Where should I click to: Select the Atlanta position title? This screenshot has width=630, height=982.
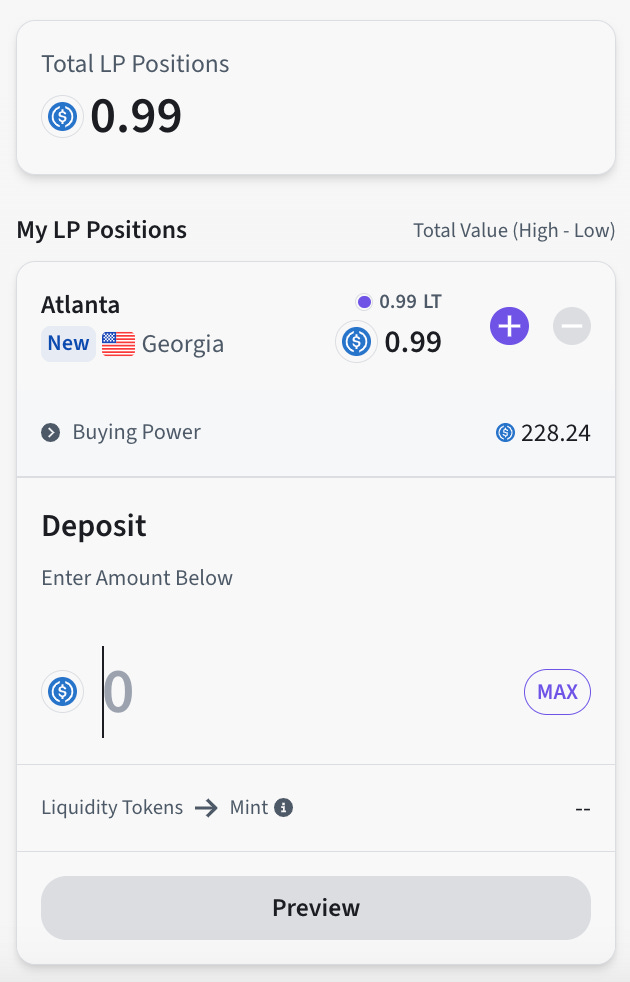tap(80, 305)
